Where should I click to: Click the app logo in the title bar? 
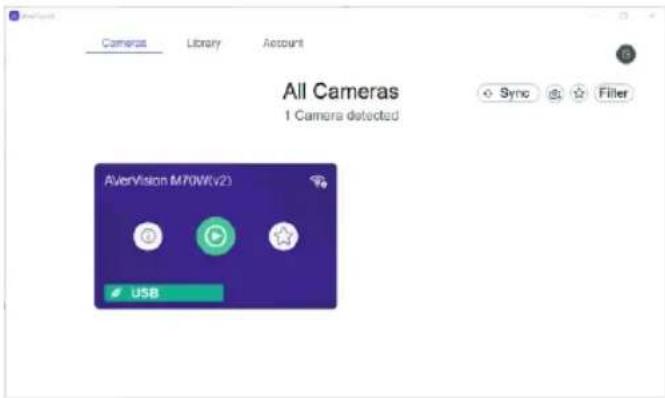click(14, 16)
